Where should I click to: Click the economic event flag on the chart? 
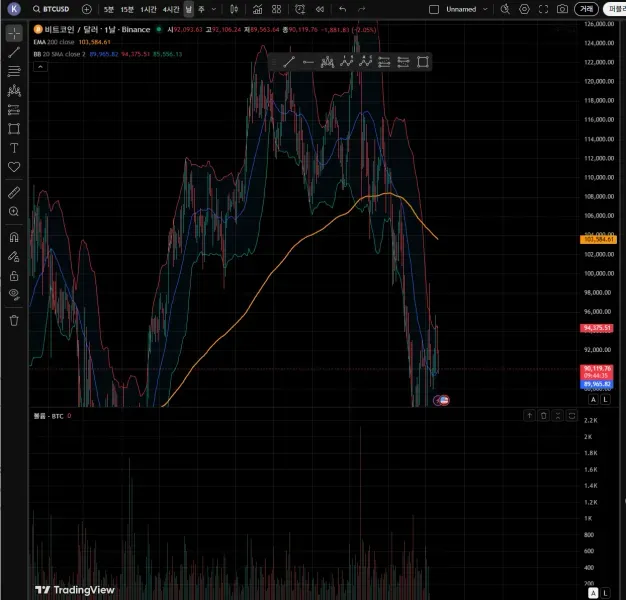click(444, 400)
